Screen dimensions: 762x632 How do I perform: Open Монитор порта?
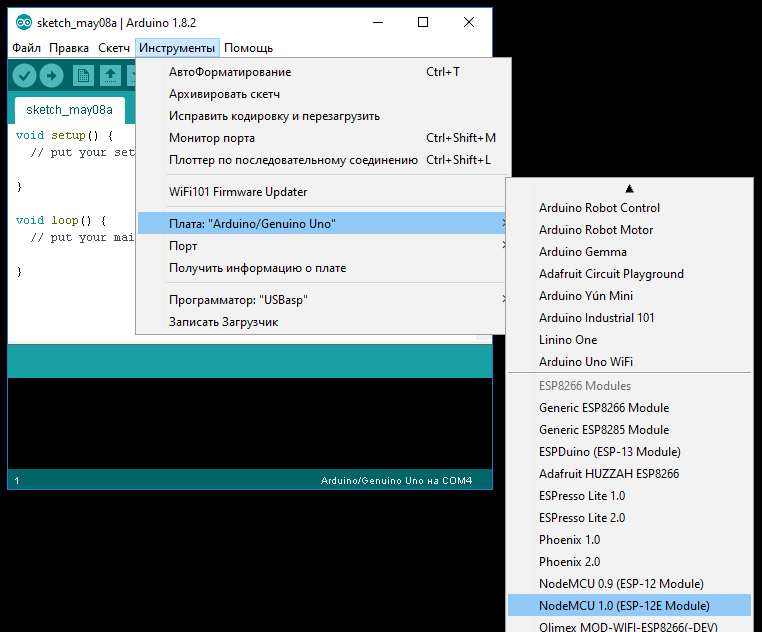tap(321, 138)
